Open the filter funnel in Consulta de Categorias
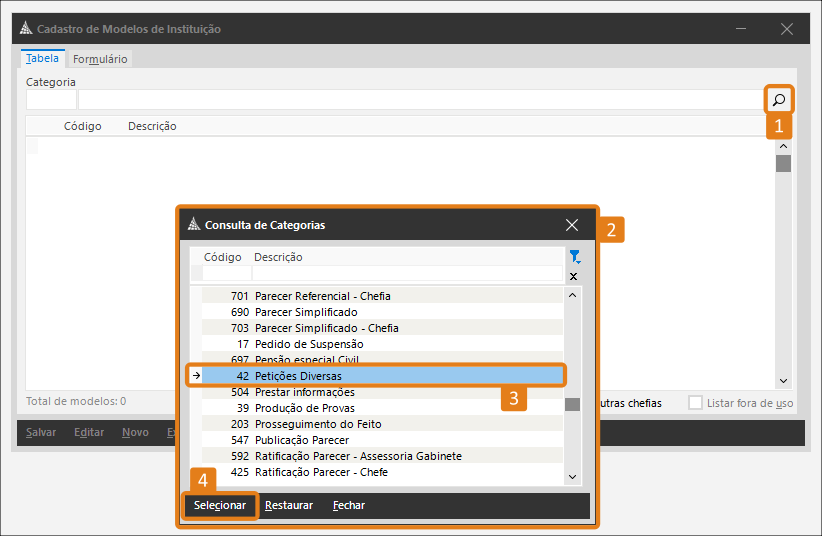Screen dimensions: 822x536 (x=573, y=257)
